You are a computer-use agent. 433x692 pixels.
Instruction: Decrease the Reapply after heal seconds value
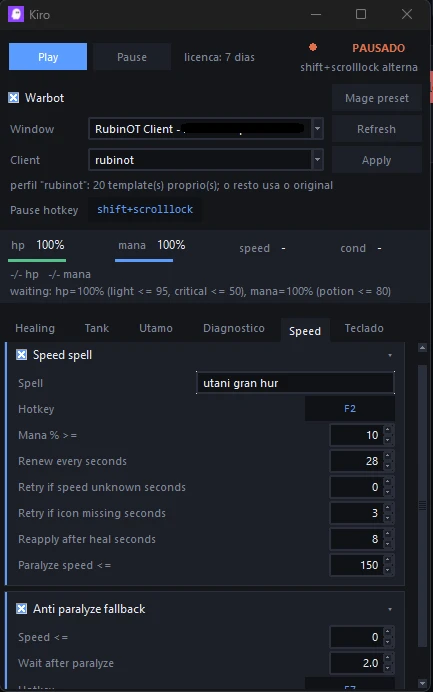pos(388,544)
